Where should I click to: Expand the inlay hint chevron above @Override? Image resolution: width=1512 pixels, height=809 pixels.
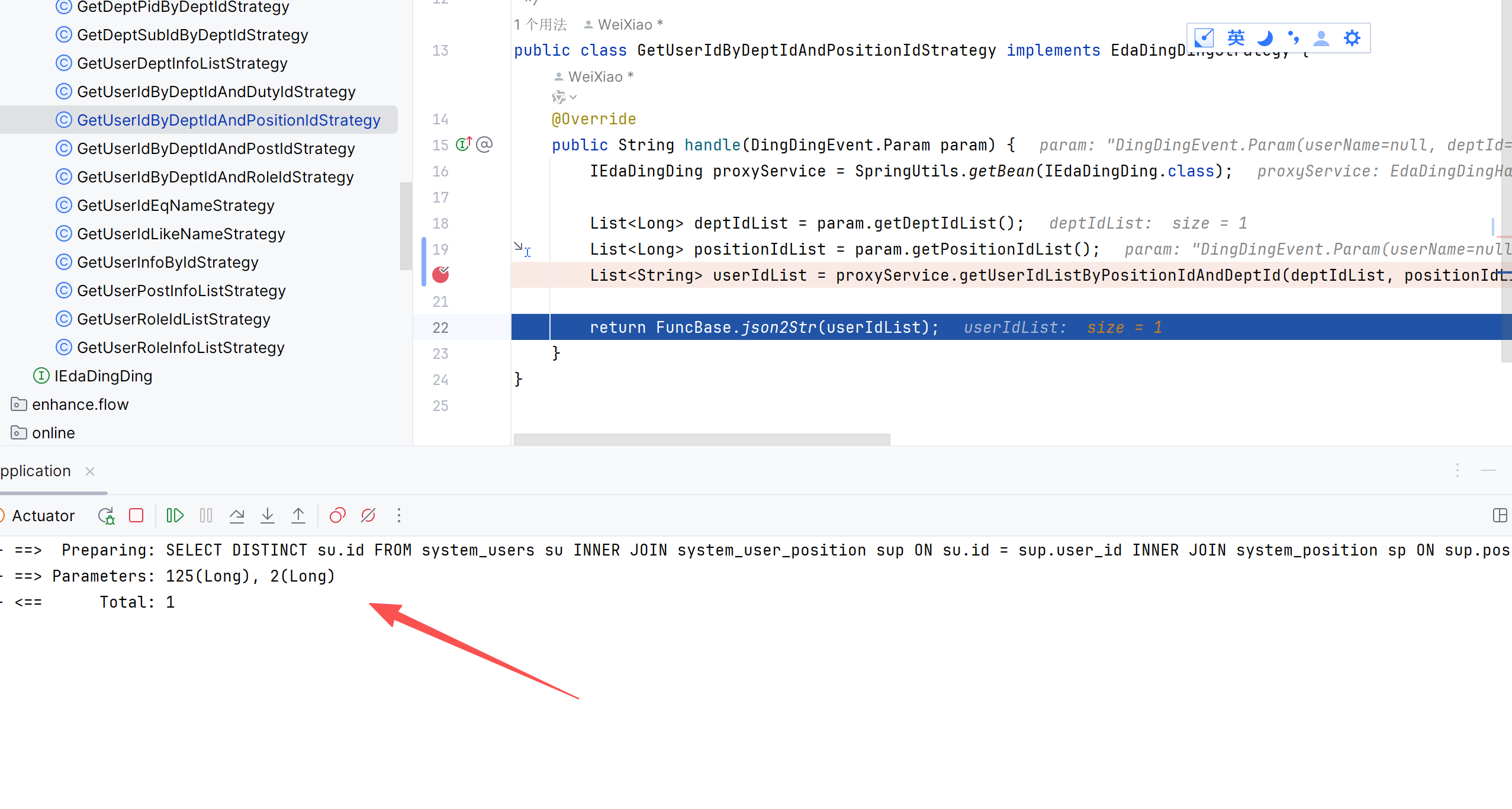click(573, 97)
